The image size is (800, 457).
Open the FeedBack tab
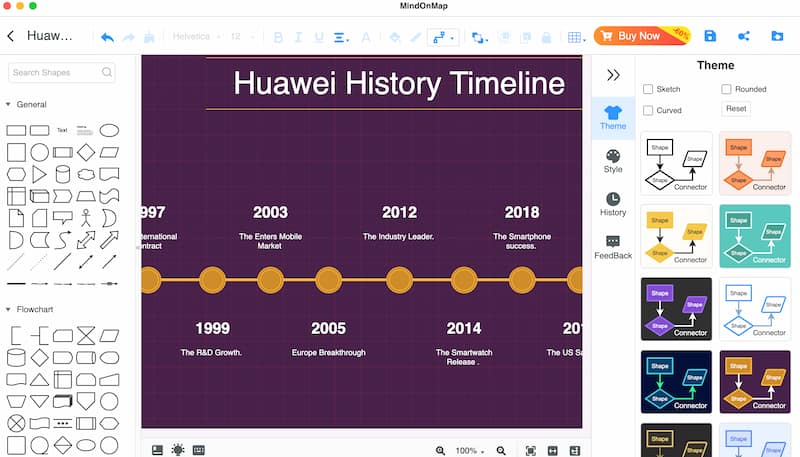pyautogui.click(x=613, y=247)
